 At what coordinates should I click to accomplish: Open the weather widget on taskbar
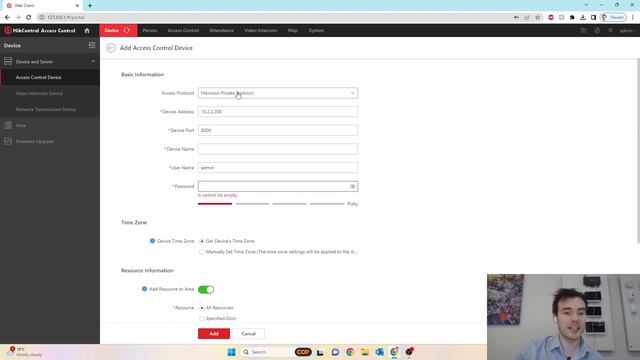(23, 352)
